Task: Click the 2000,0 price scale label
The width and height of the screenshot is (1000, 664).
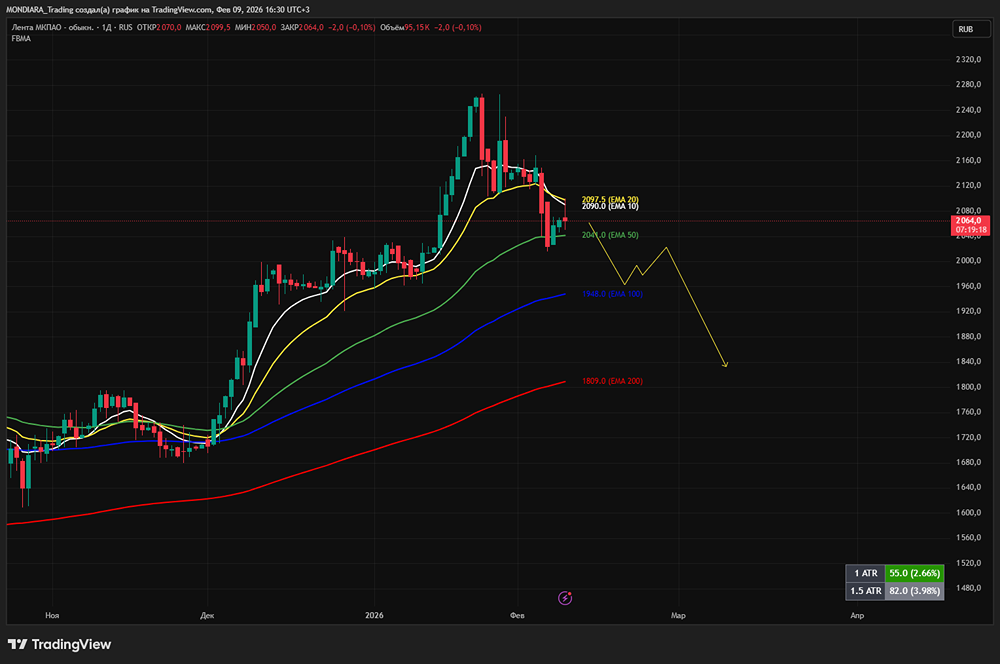Action: pos(968,260)
